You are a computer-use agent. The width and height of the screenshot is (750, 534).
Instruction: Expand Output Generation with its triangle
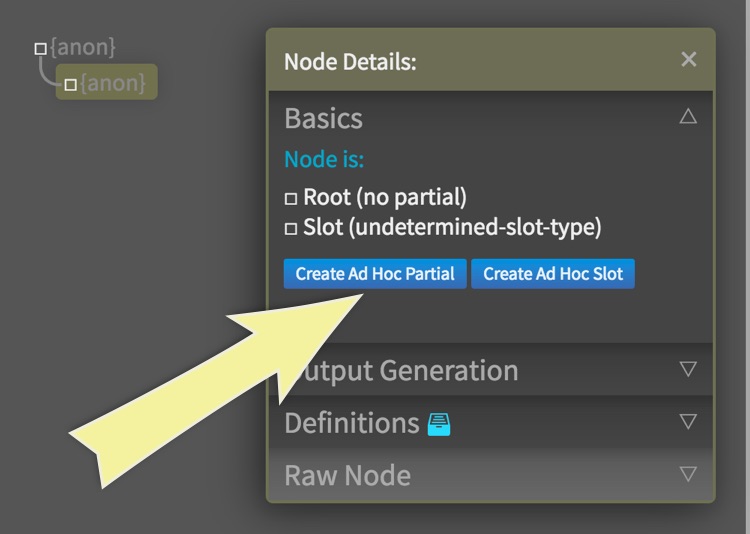[x=687, y=369]
